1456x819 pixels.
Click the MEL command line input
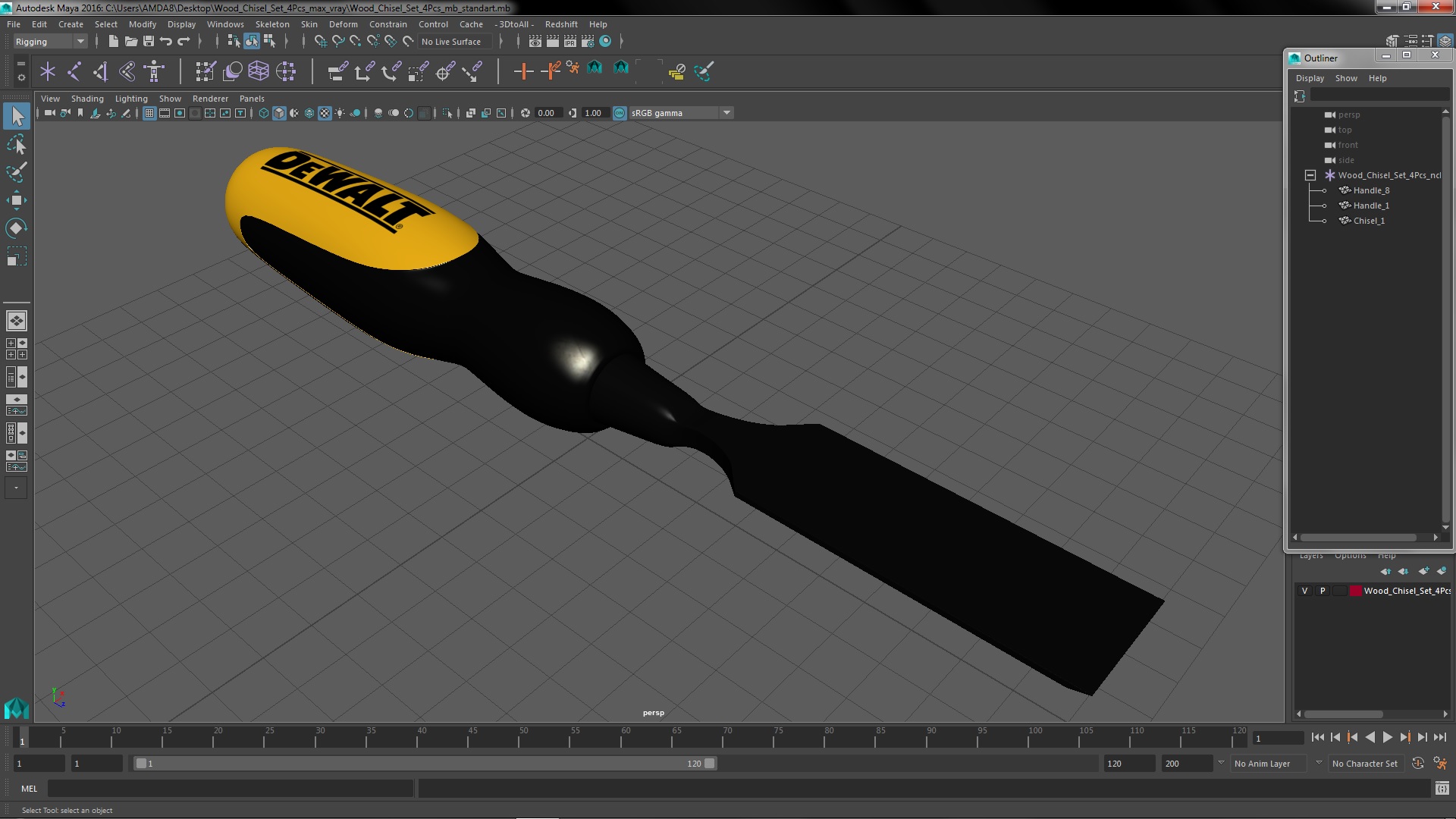(231, 789)
